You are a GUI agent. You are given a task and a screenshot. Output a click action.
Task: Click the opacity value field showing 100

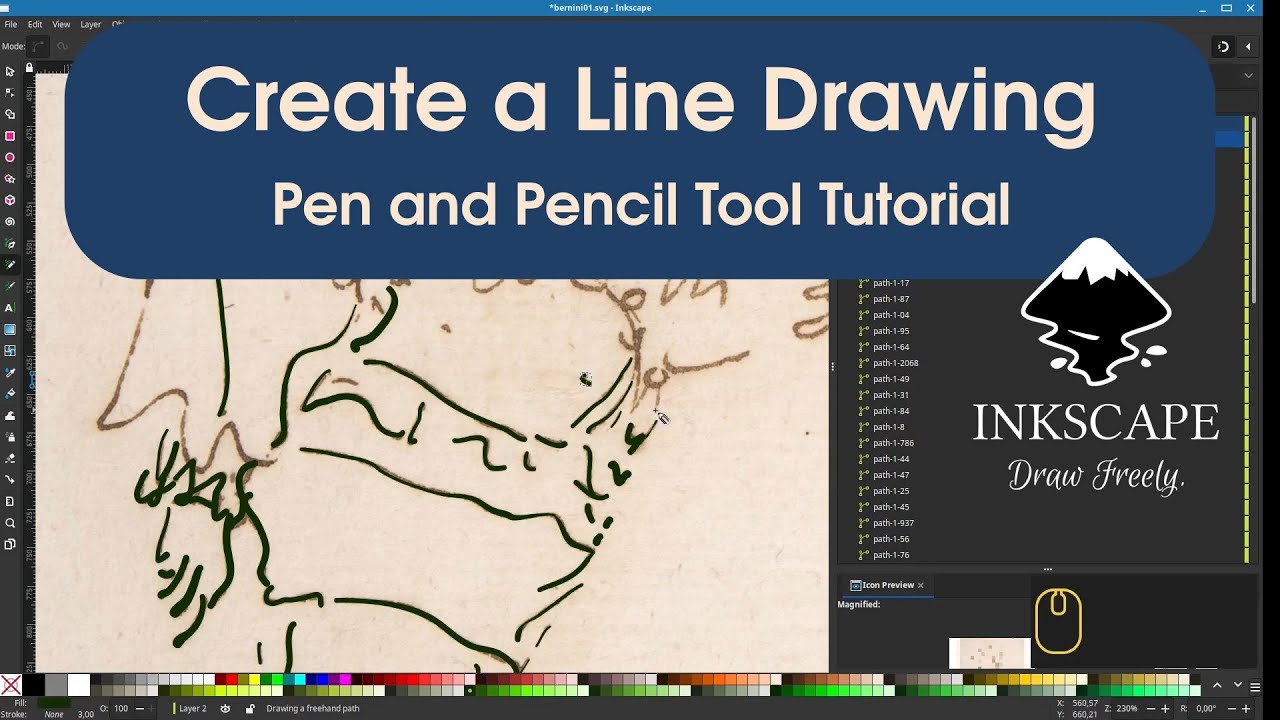[x=121, y=708]
